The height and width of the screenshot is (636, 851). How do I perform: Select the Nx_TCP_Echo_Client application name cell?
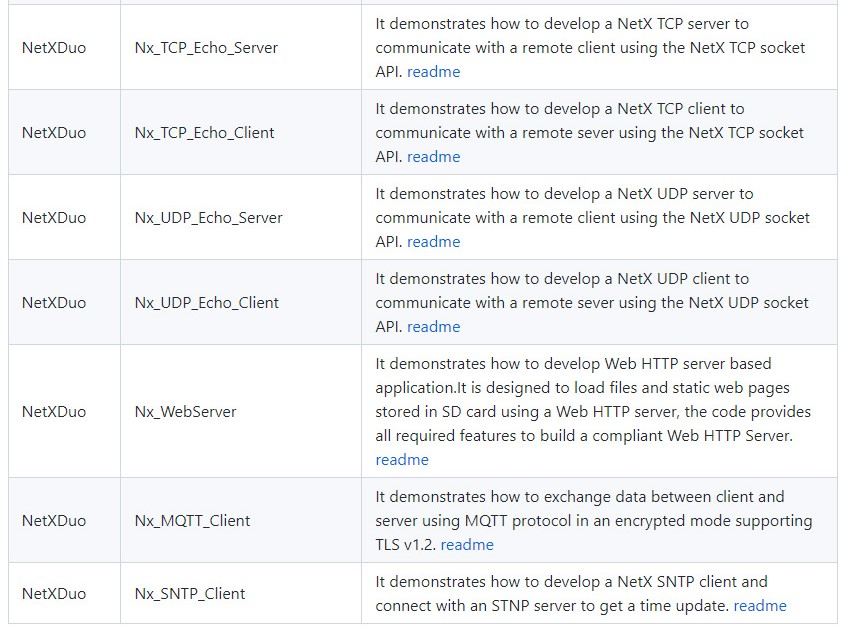(241, 132)
